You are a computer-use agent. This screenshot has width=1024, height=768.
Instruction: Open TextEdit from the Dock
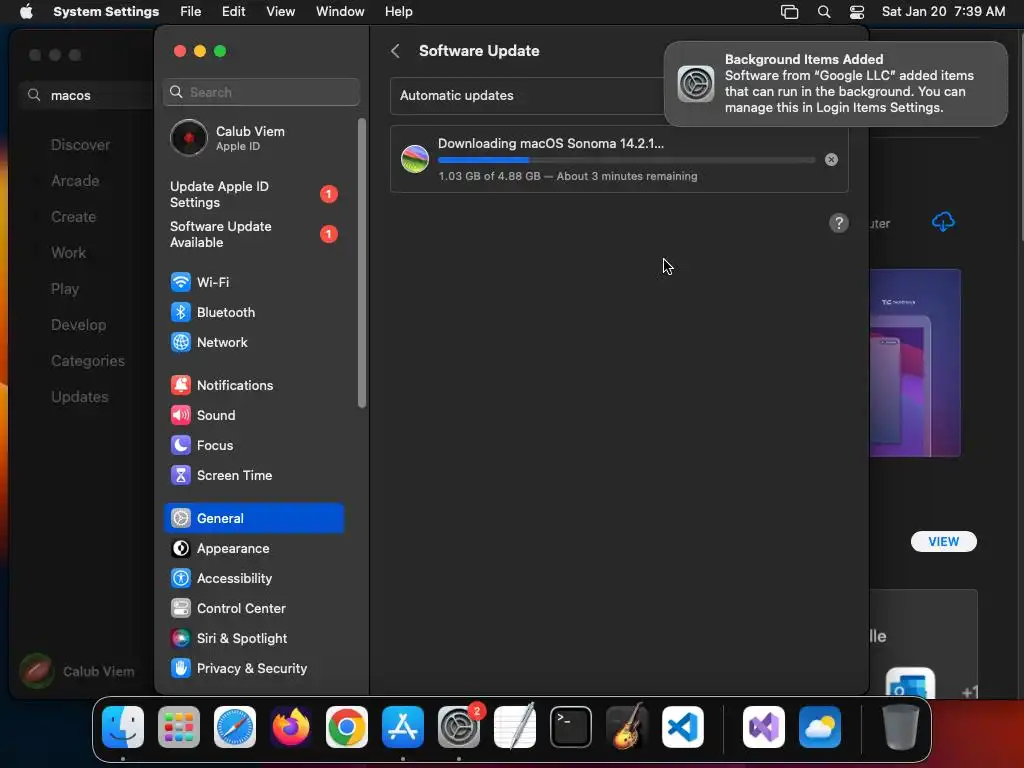[x=515, y=727]
